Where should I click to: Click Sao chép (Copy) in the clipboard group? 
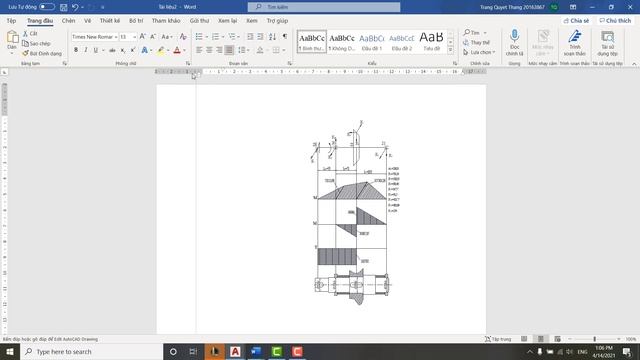(x=36, y=43)
